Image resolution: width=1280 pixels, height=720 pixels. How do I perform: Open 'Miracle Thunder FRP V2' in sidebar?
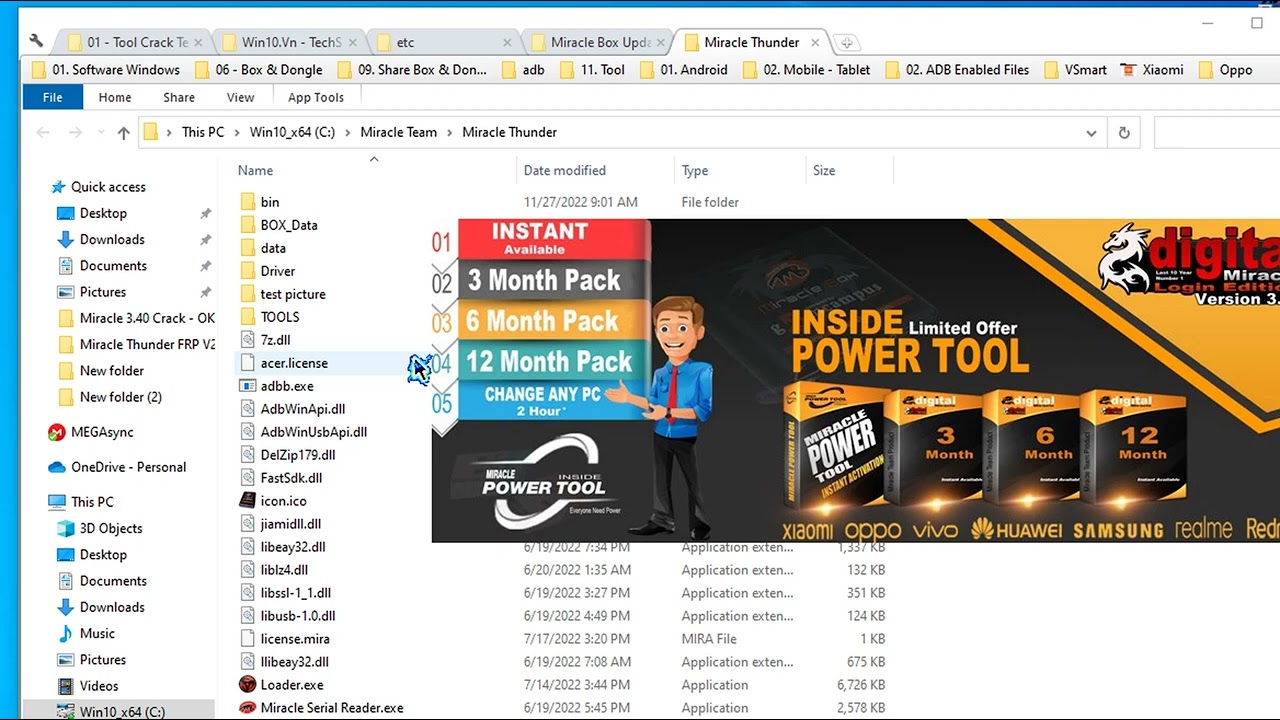point(136,344)
